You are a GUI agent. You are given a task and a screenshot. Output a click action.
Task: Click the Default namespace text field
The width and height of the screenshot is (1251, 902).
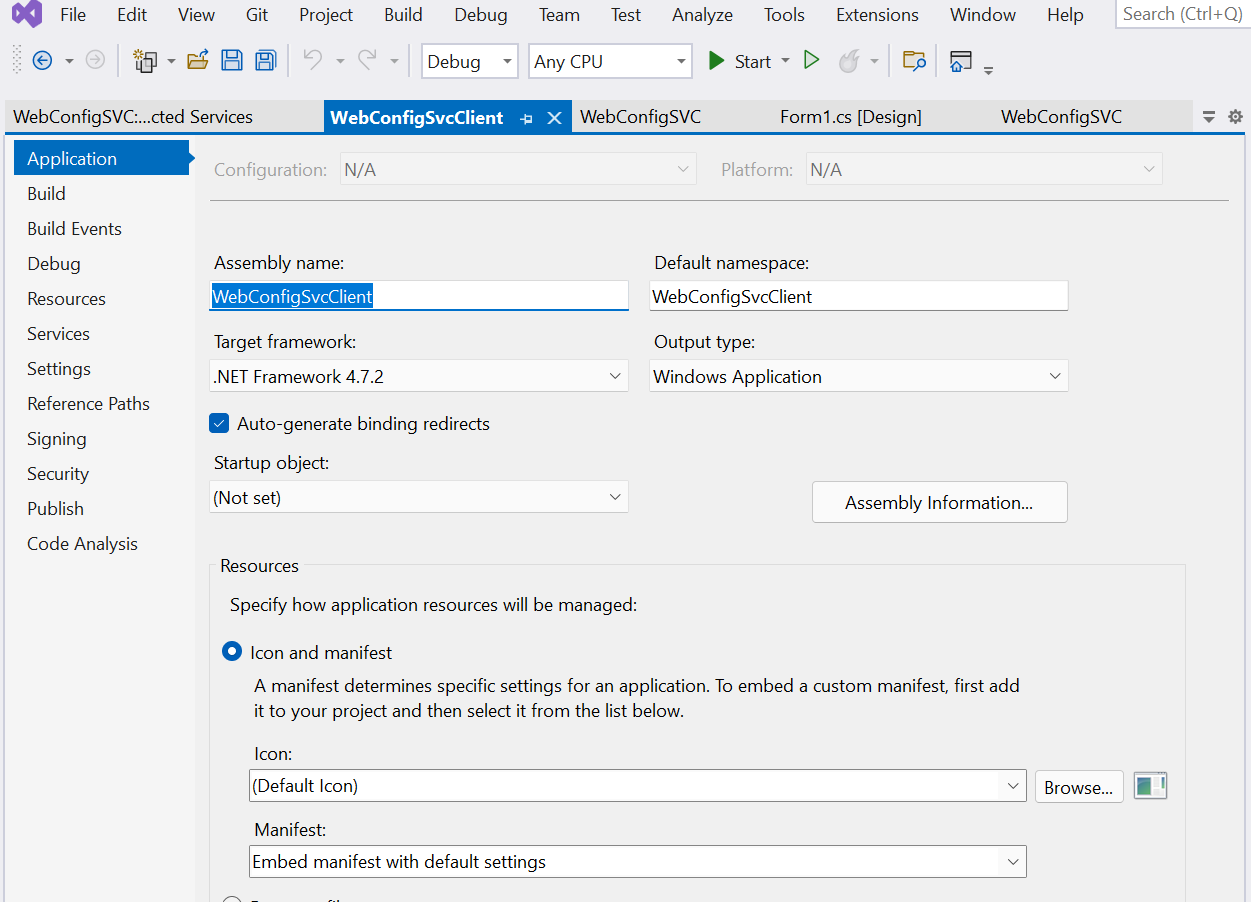tap(859, 296)
